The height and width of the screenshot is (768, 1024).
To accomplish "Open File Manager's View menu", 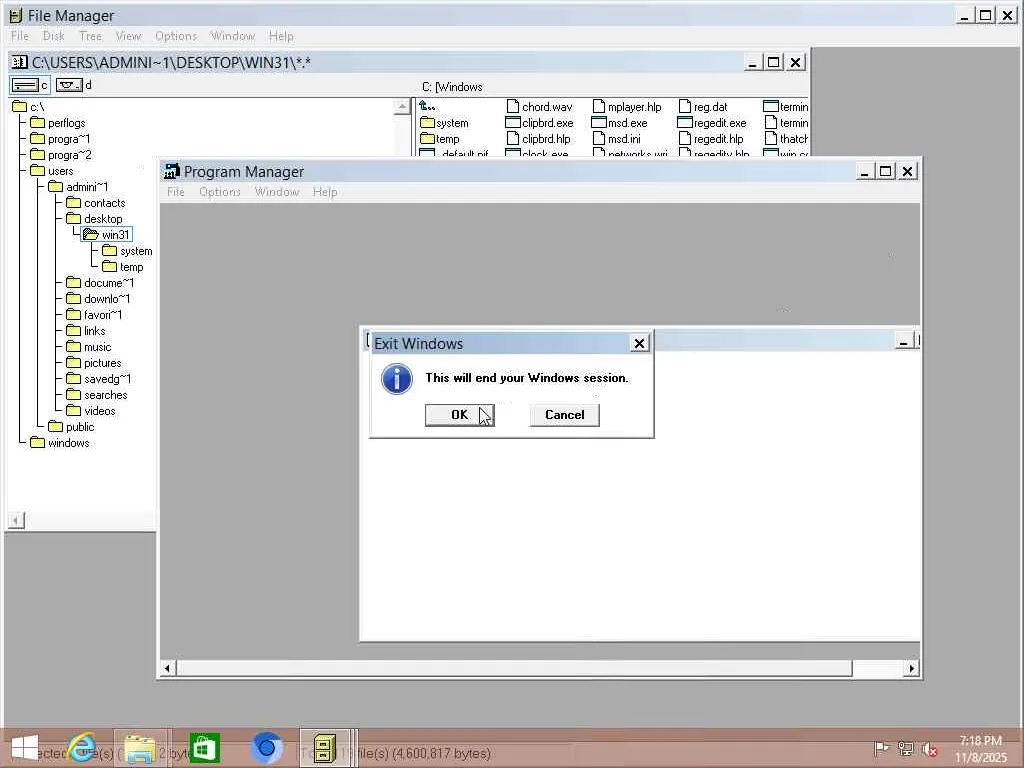I will click(128, 36).
